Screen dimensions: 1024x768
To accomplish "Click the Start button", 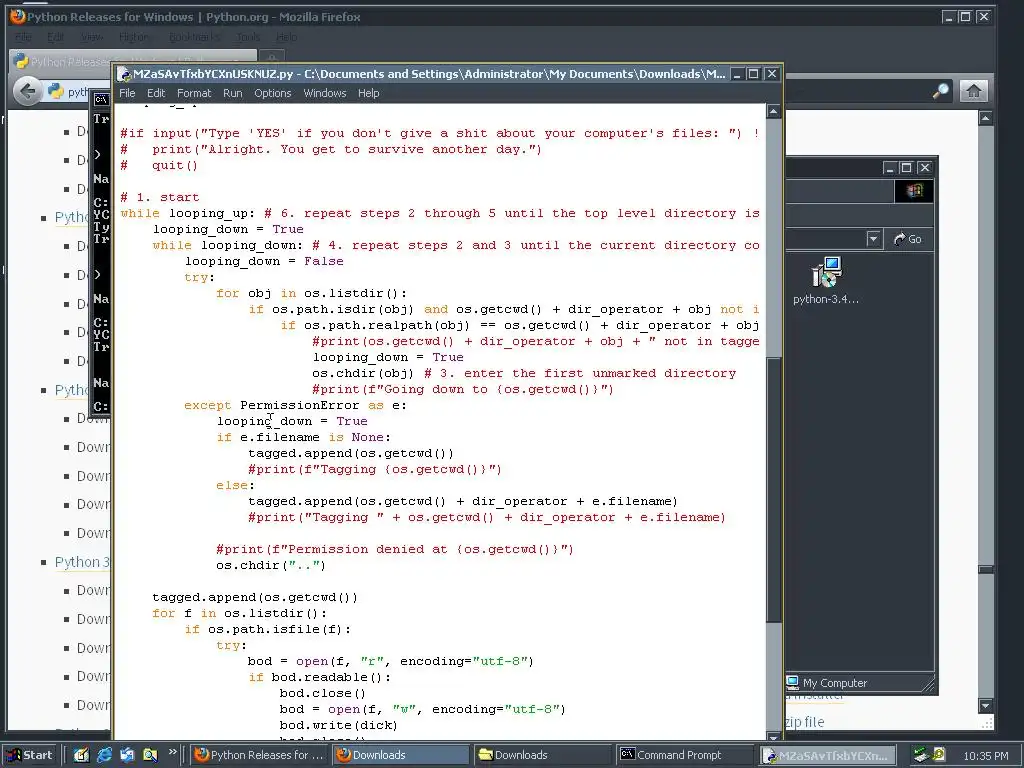I will (30, 755).
